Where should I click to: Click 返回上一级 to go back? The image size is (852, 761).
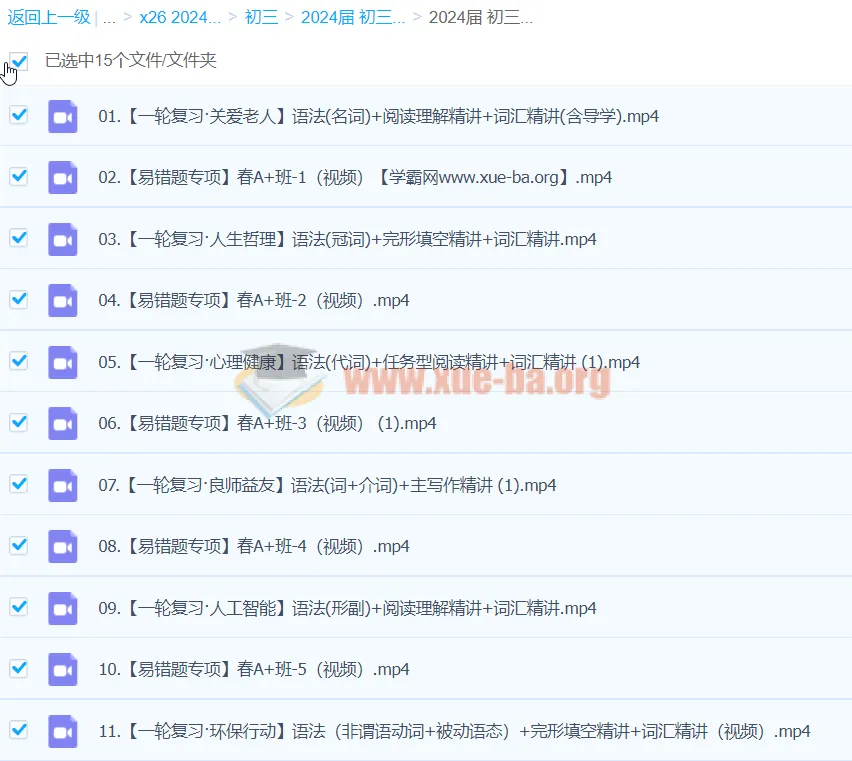tap(49, 18)
